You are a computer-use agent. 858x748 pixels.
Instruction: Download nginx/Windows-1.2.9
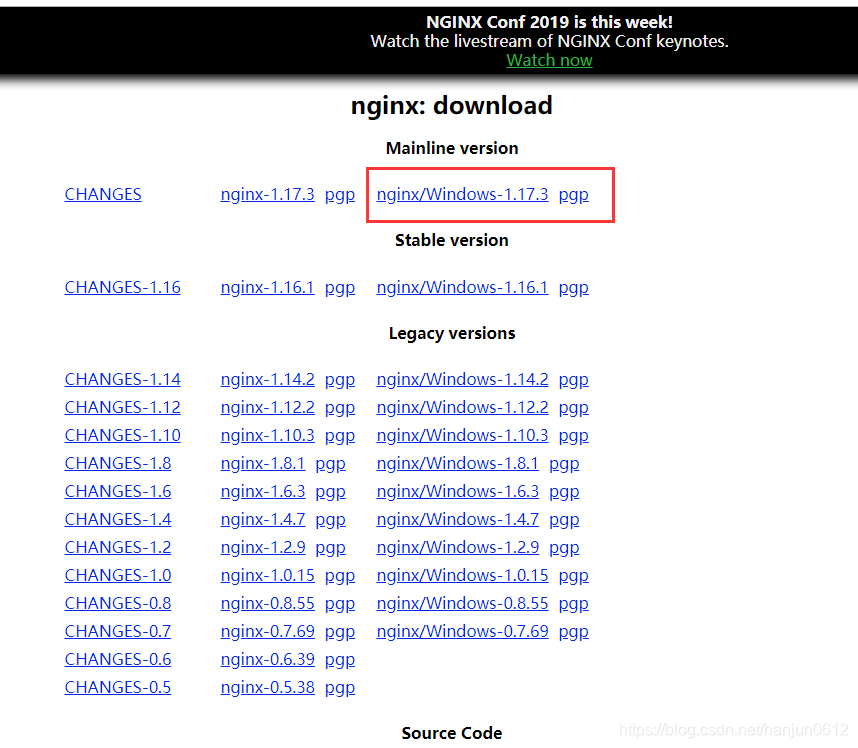click(x=457, y=547)
